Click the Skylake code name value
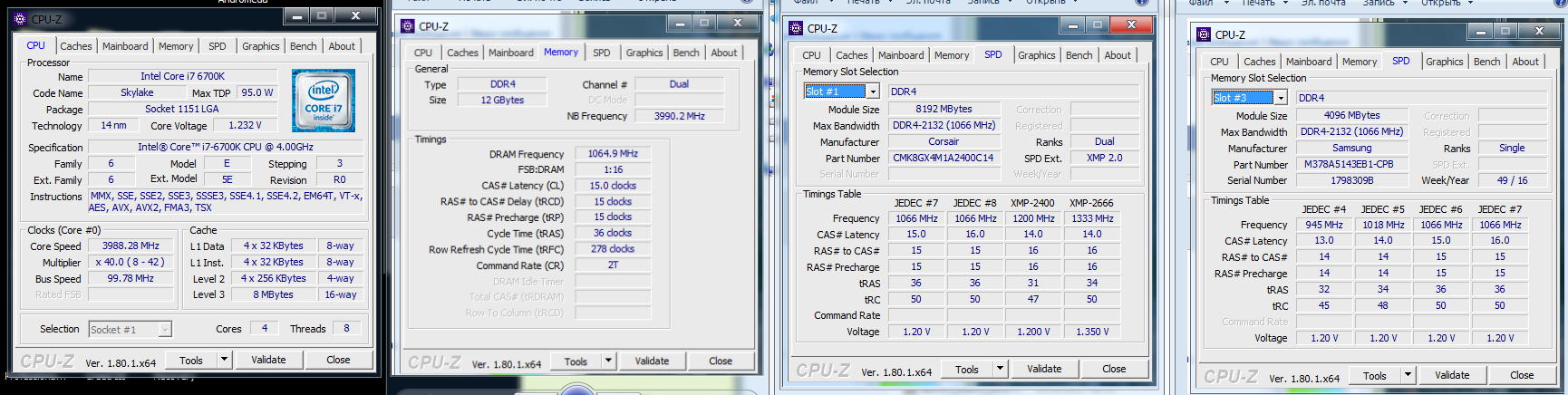This screenshot has width=1568, height=395. 137,92
